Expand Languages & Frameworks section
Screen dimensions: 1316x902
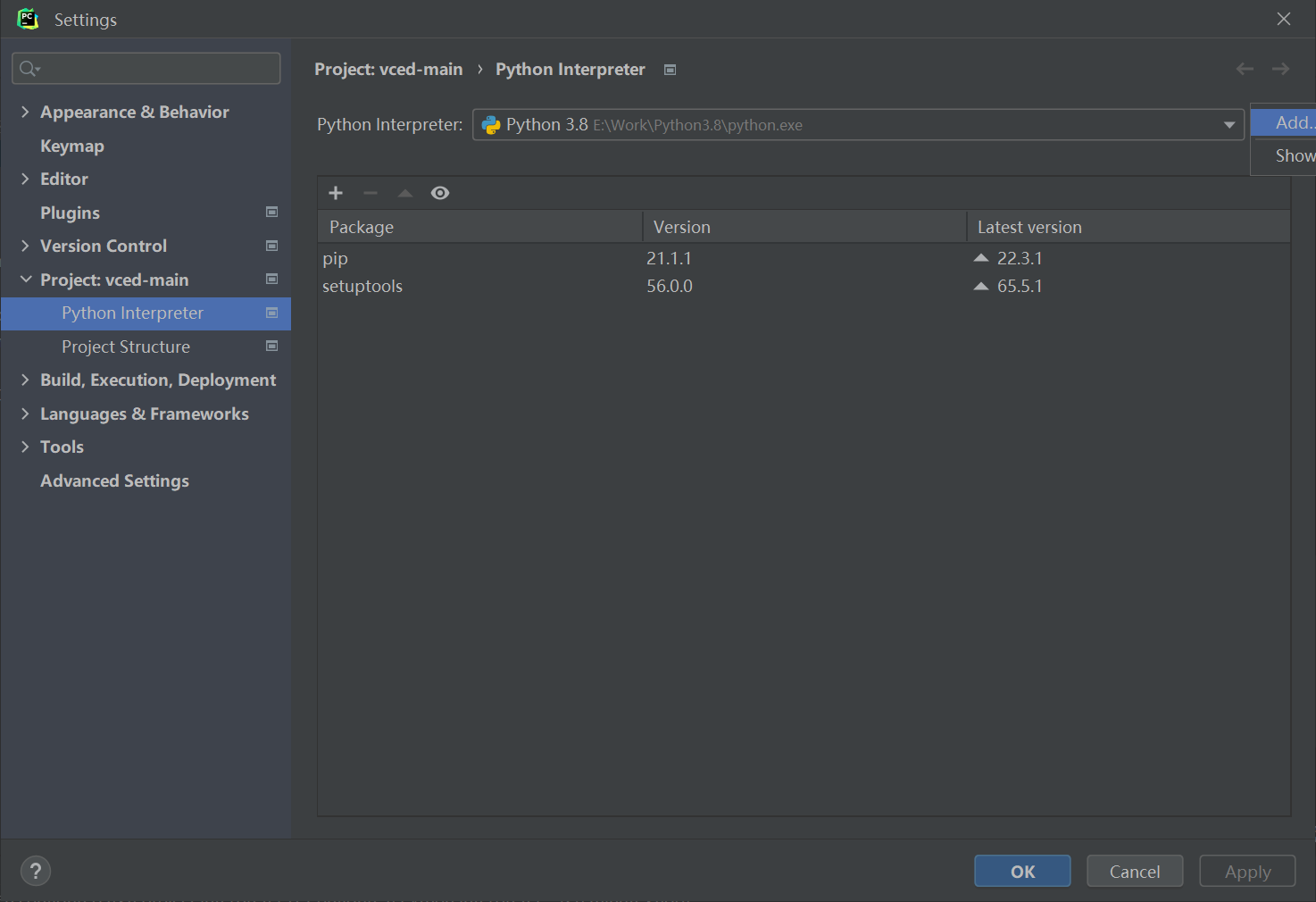[25, 413]
